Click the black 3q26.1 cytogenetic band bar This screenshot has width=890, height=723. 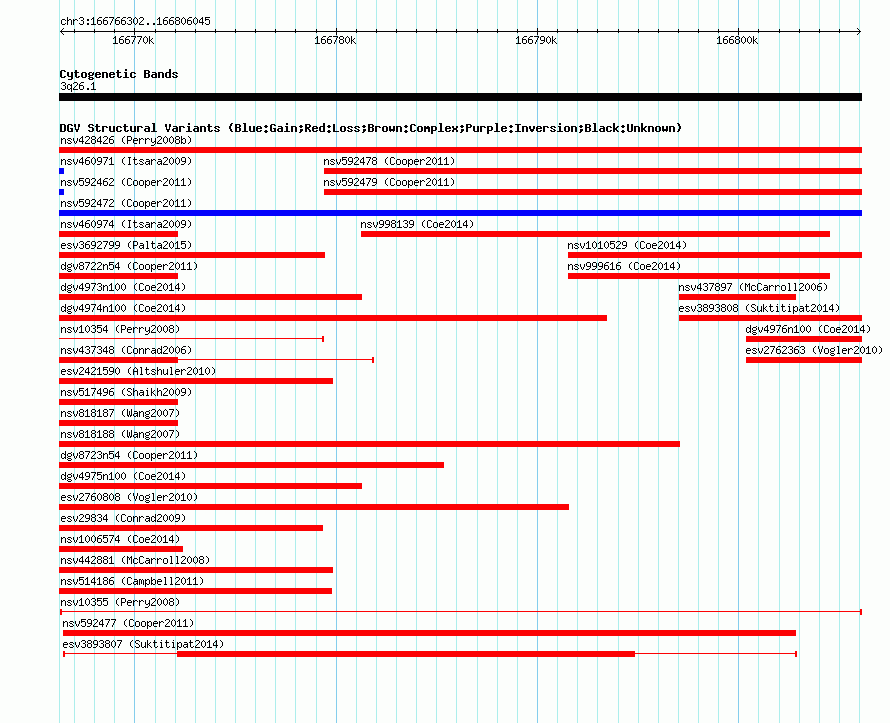(x=460, y=97)
